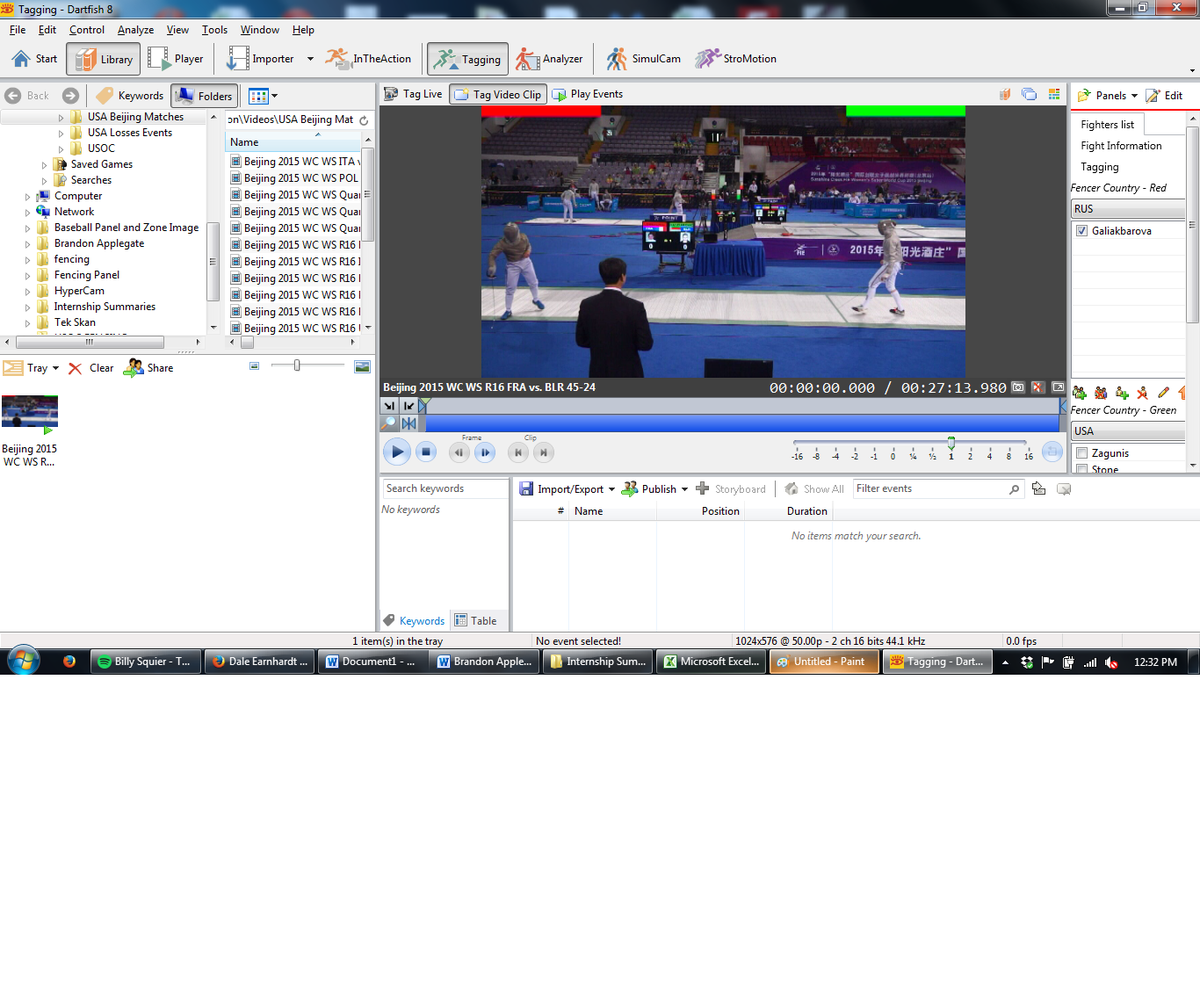Open the Tray dropdown menu
Viewport: 1200px width, 998px height.
30,368
